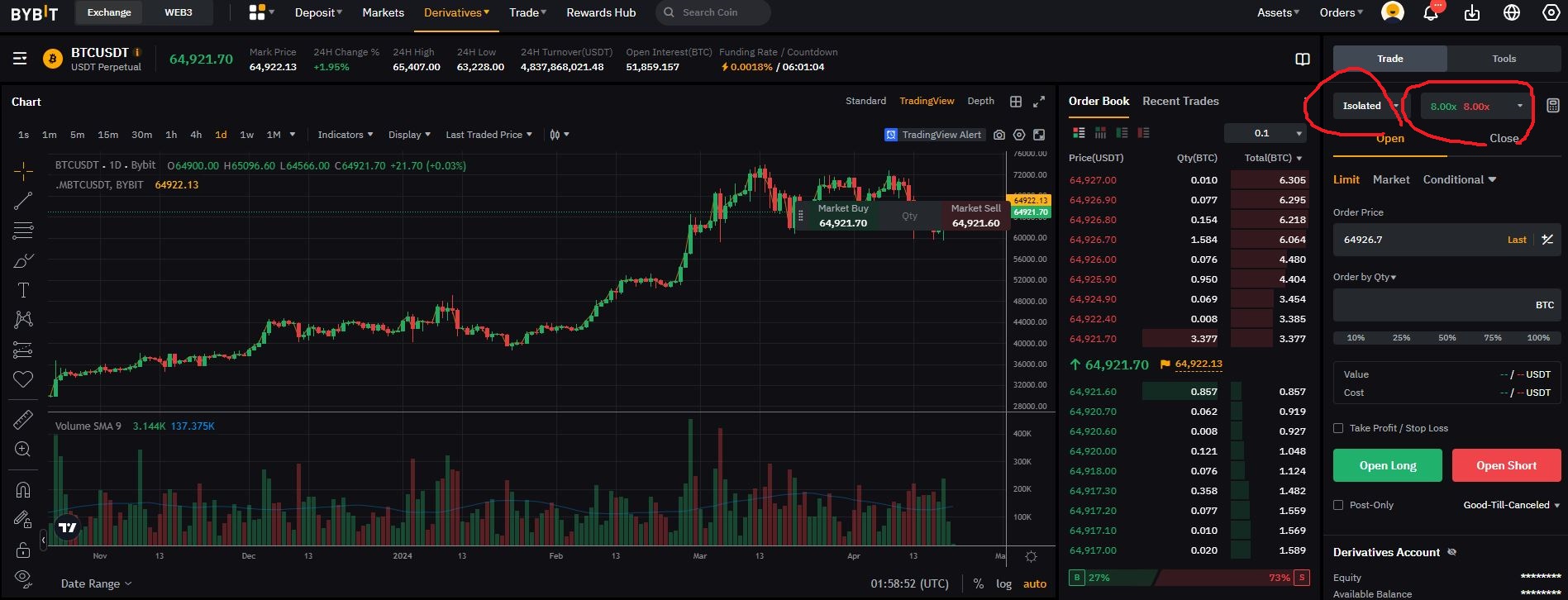Open the TradingView Alert button
1568x600 pixels.
point(934,135)
